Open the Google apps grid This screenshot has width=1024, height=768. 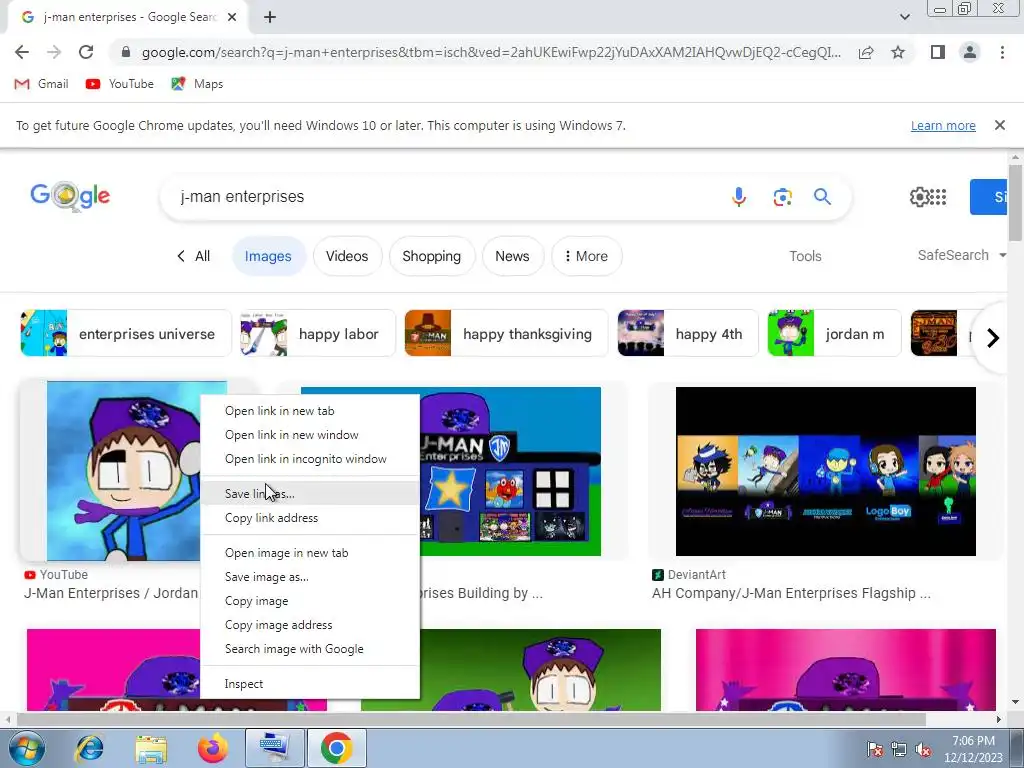coord(938,197)
